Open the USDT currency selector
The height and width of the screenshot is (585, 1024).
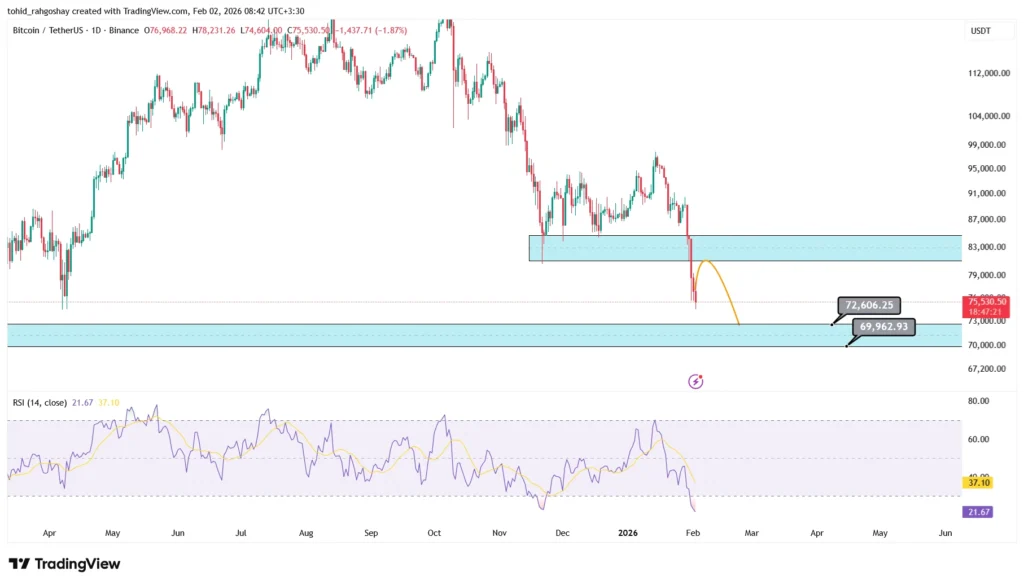(x=980, y=31)
